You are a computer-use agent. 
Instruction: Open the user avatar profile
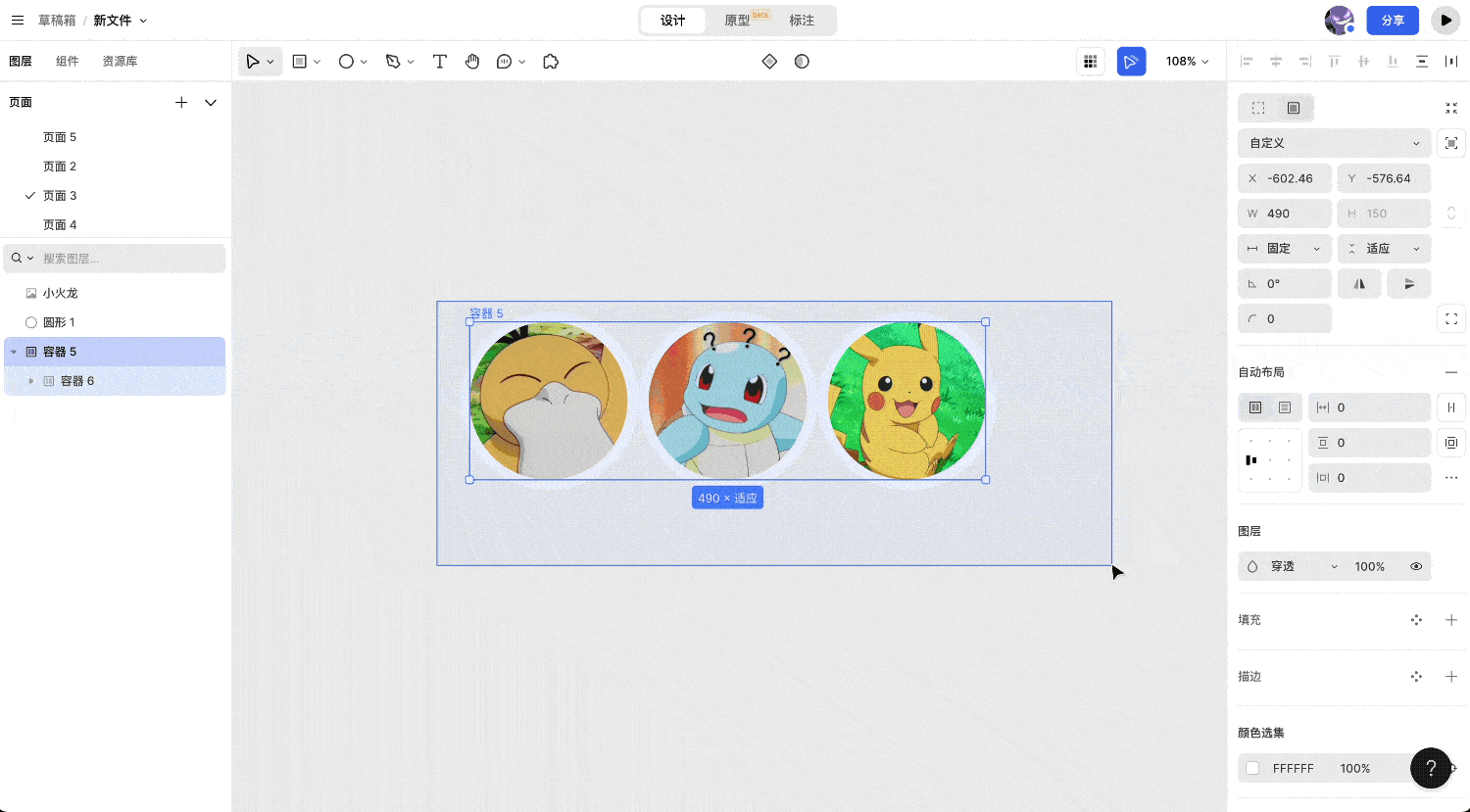click(1339, 21)
